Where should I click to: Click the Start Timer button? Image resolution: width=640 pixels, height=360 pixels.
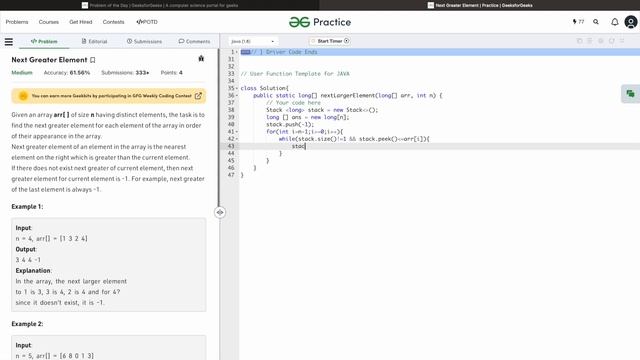(330, 41)
